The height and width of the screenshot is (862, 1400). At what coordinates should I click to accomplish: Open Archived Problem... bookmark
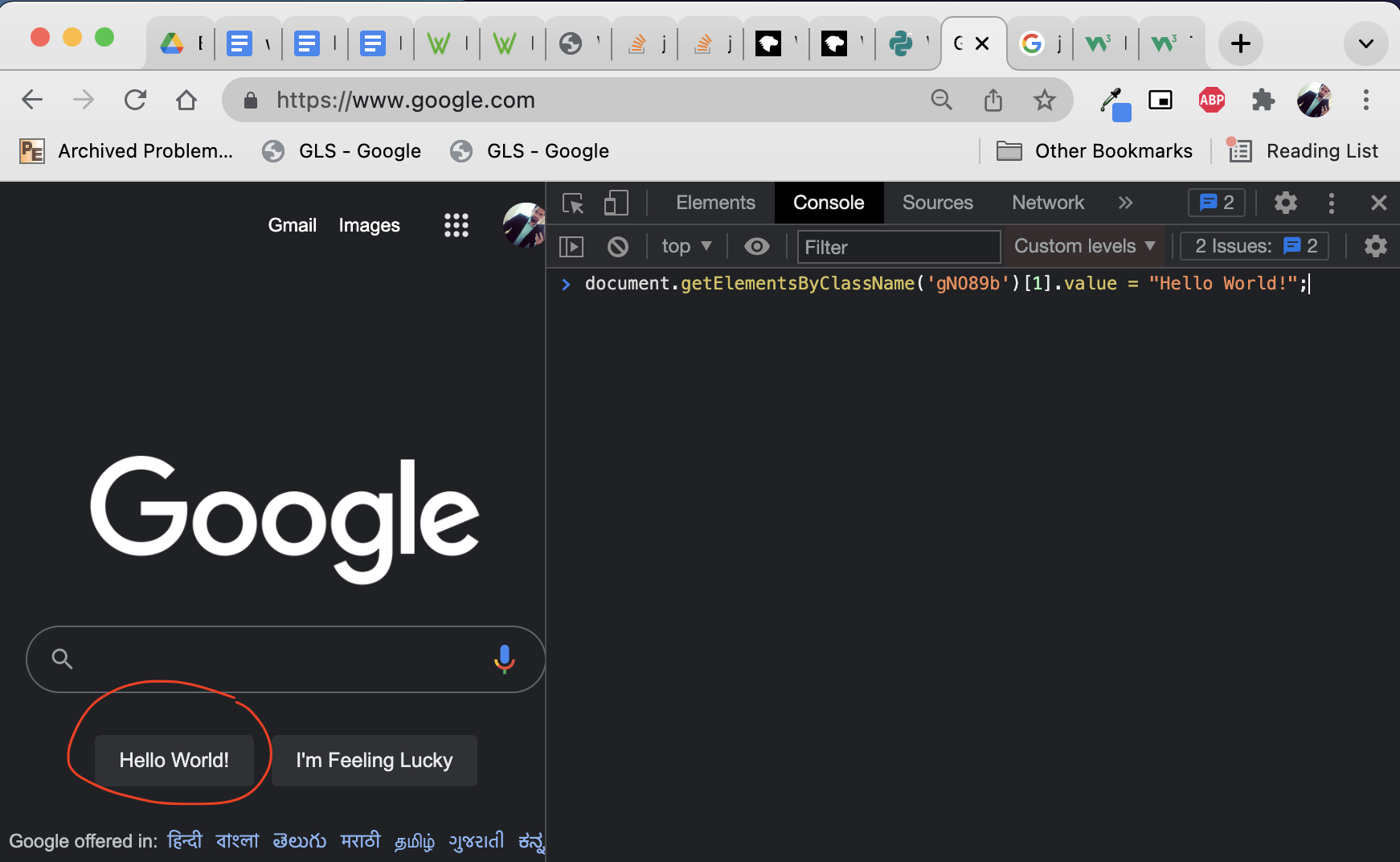point(127,151)
